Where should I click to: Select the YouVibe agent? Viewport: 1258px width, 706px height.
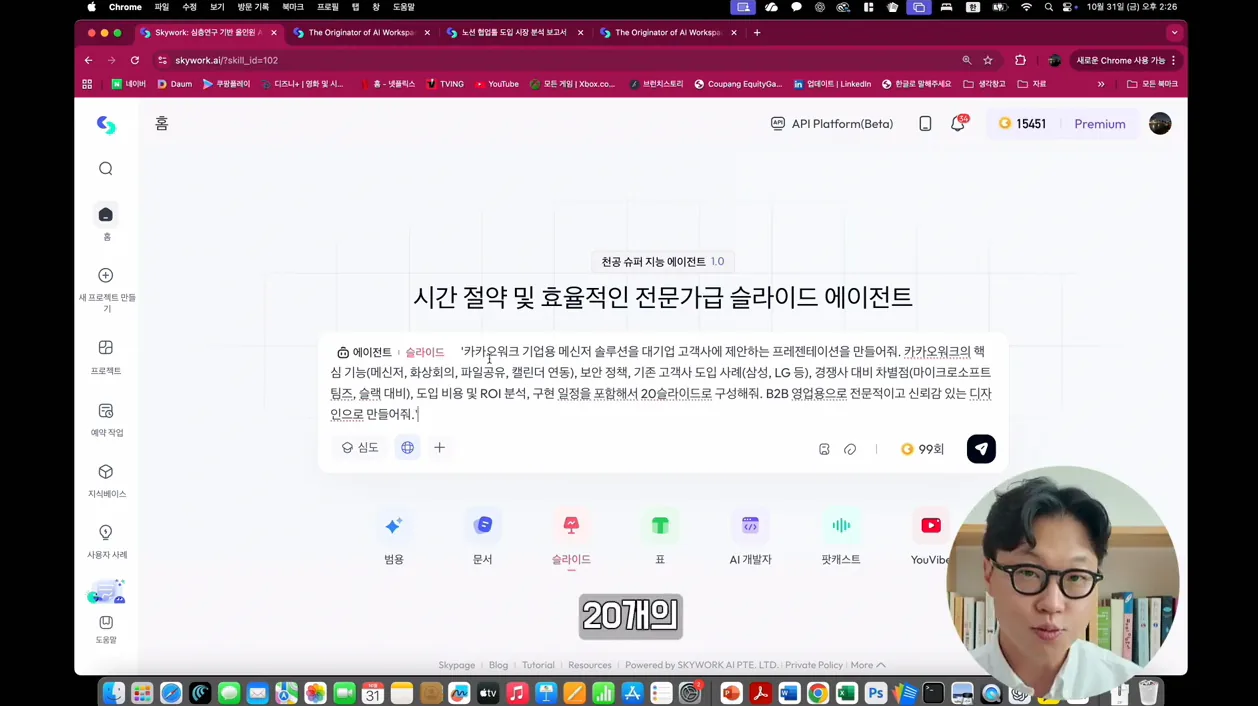pos(930,539)
